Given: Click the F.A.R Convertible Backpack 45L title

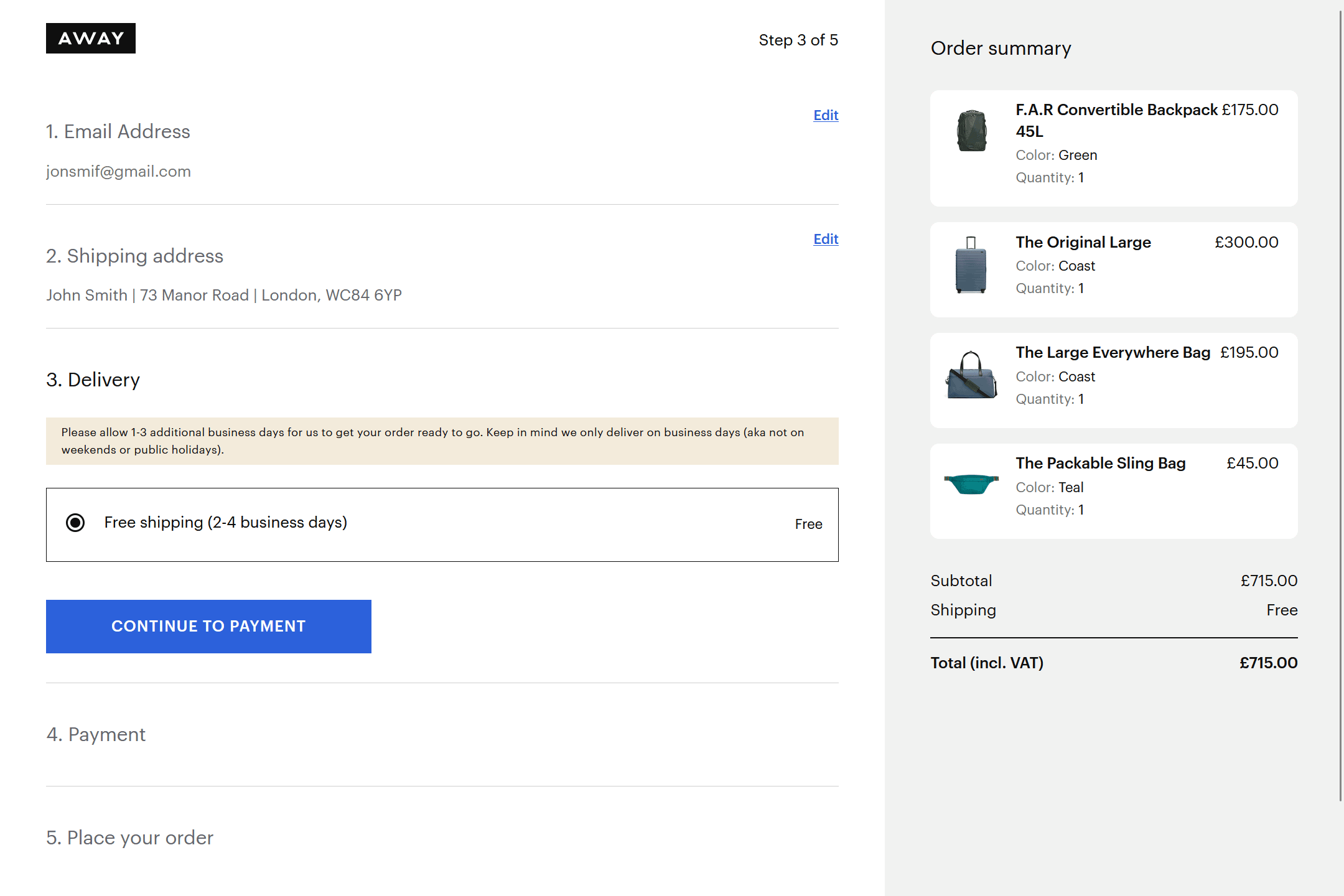Looking at the screenshot, I should 1116,121.
